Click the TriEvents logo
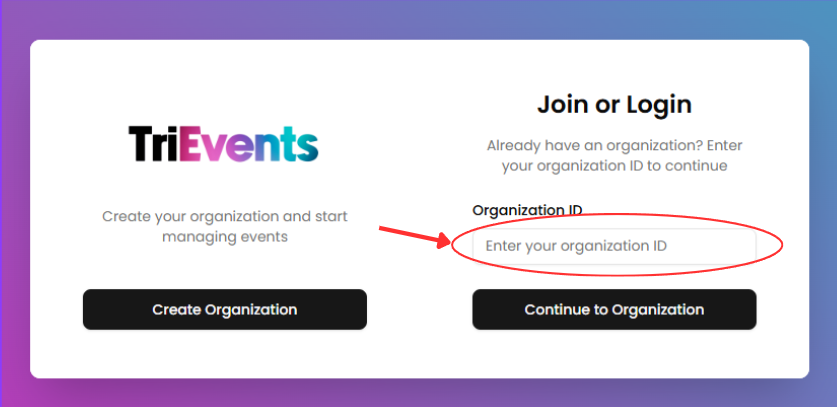Screen dimensions: 837x407 tap(224, 145)
